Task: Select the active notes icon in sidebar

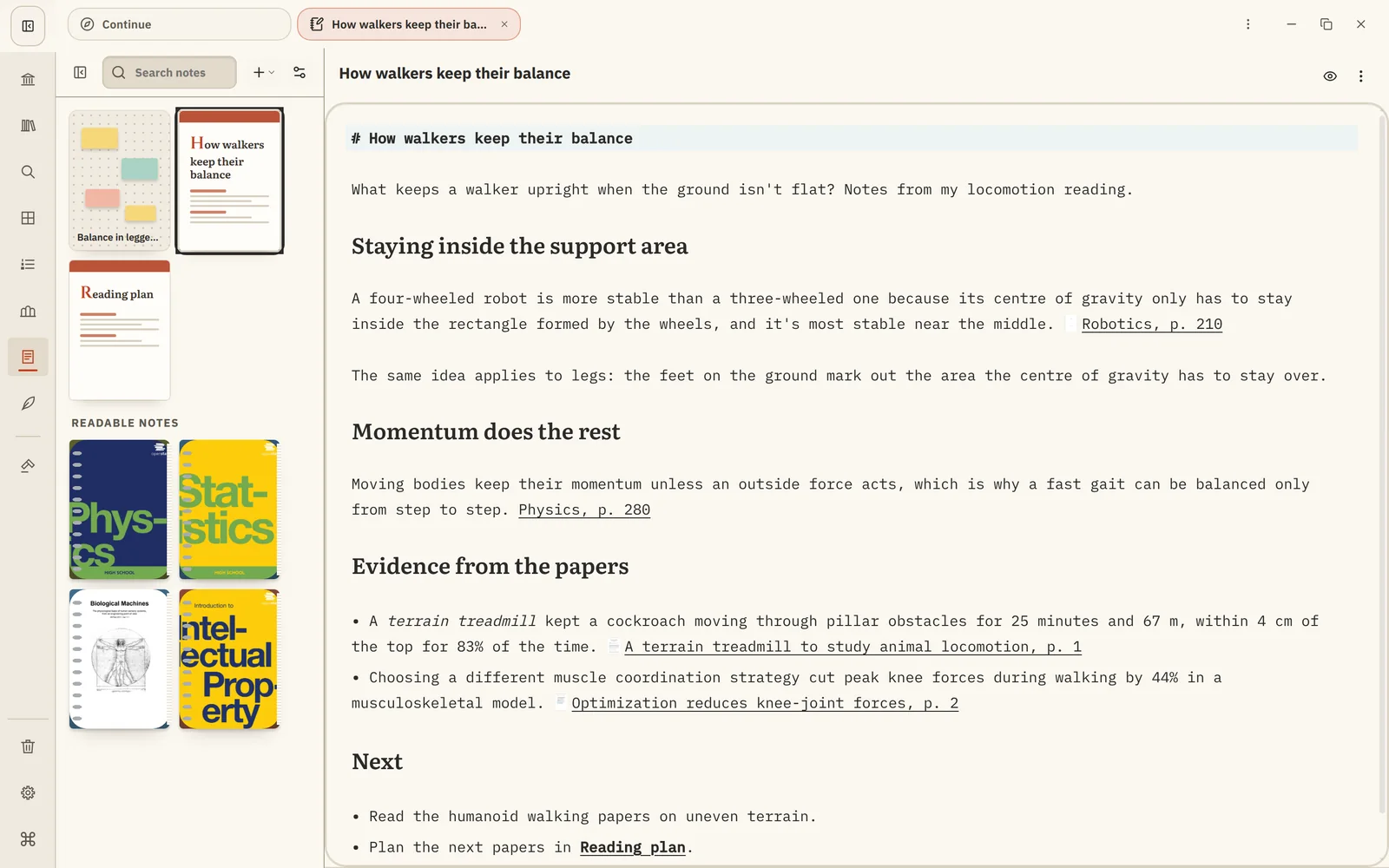Action: (28, 357)
